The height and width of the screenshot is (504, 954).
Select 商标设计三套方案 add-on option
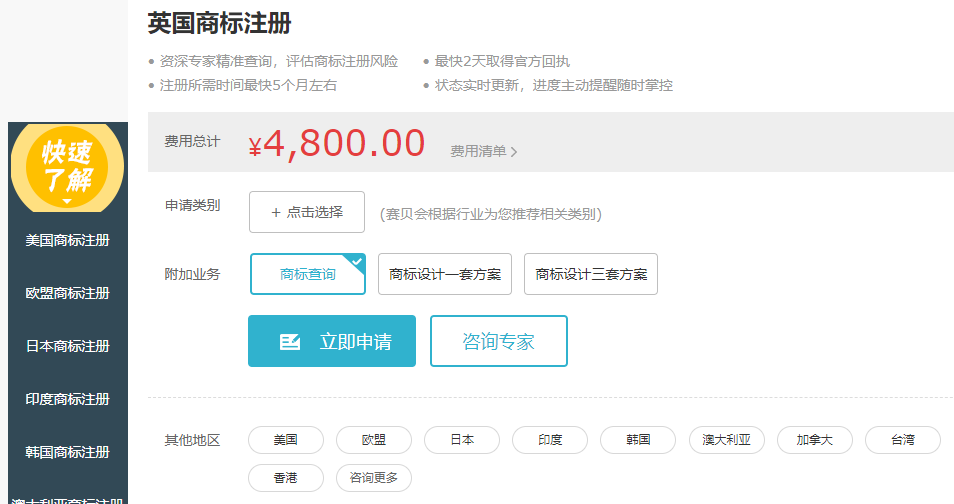tap(591, 274)
